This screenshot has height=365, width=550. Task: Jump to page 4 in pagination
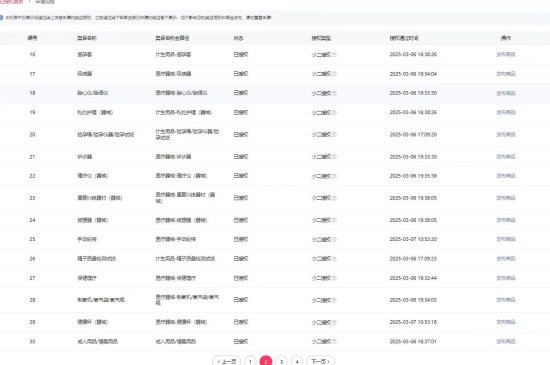click(297, 361)
